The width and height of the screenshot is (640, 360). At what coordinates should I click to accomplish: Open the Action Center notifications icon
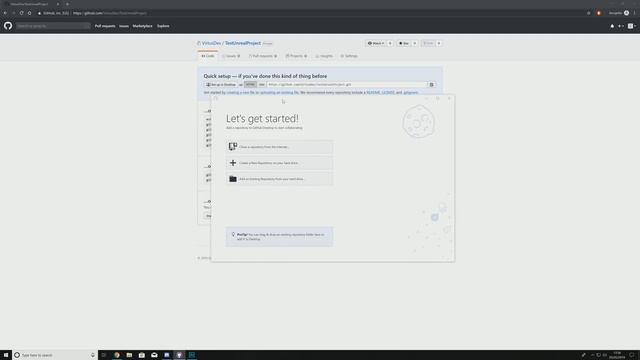632,355
